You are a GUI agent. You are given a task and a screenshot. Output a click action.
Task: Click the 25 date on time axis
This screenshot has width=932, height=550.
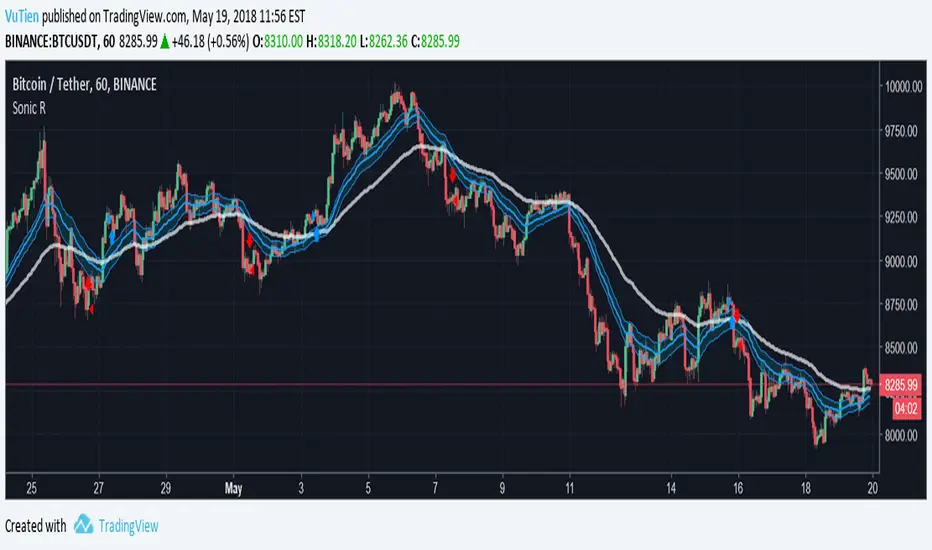[x=32, y=488]
